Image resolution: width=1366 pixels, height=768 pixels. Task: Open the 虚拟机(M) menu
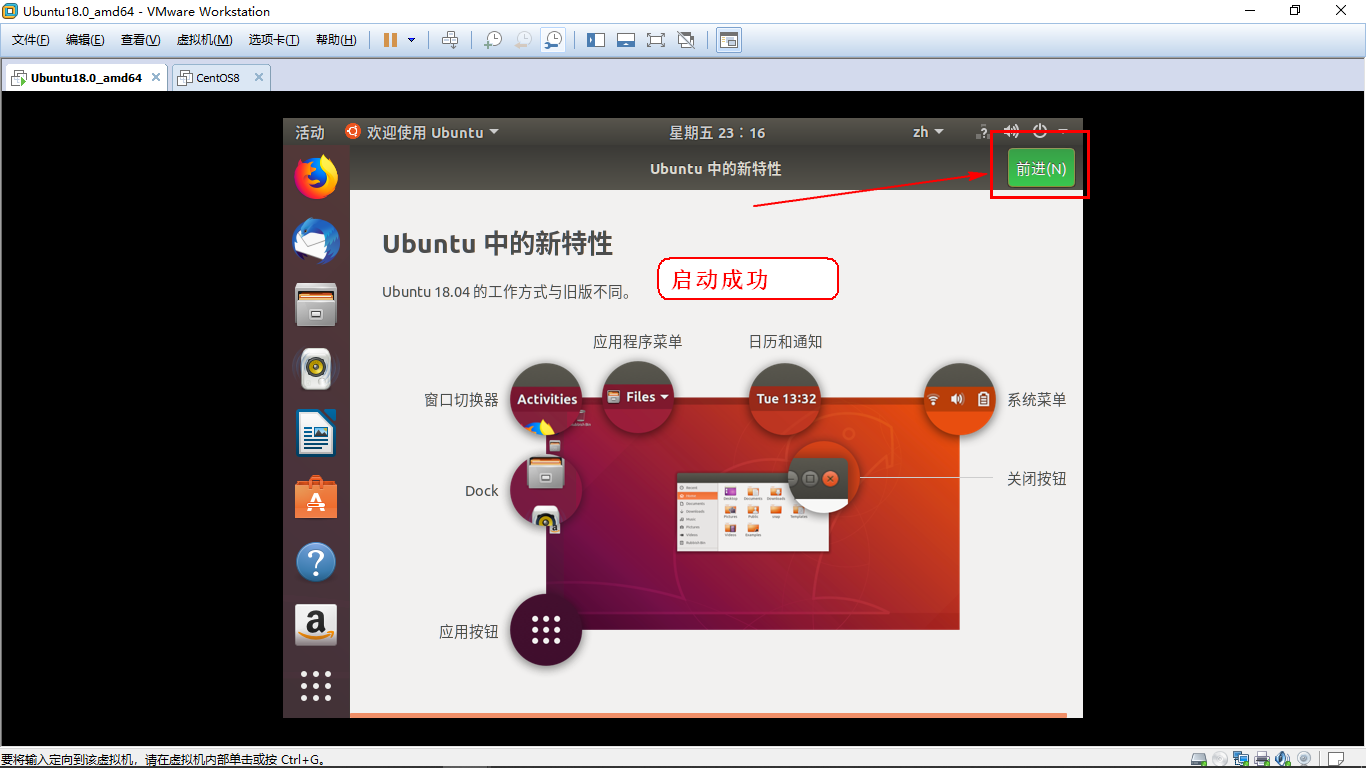[x=204, y=40]
